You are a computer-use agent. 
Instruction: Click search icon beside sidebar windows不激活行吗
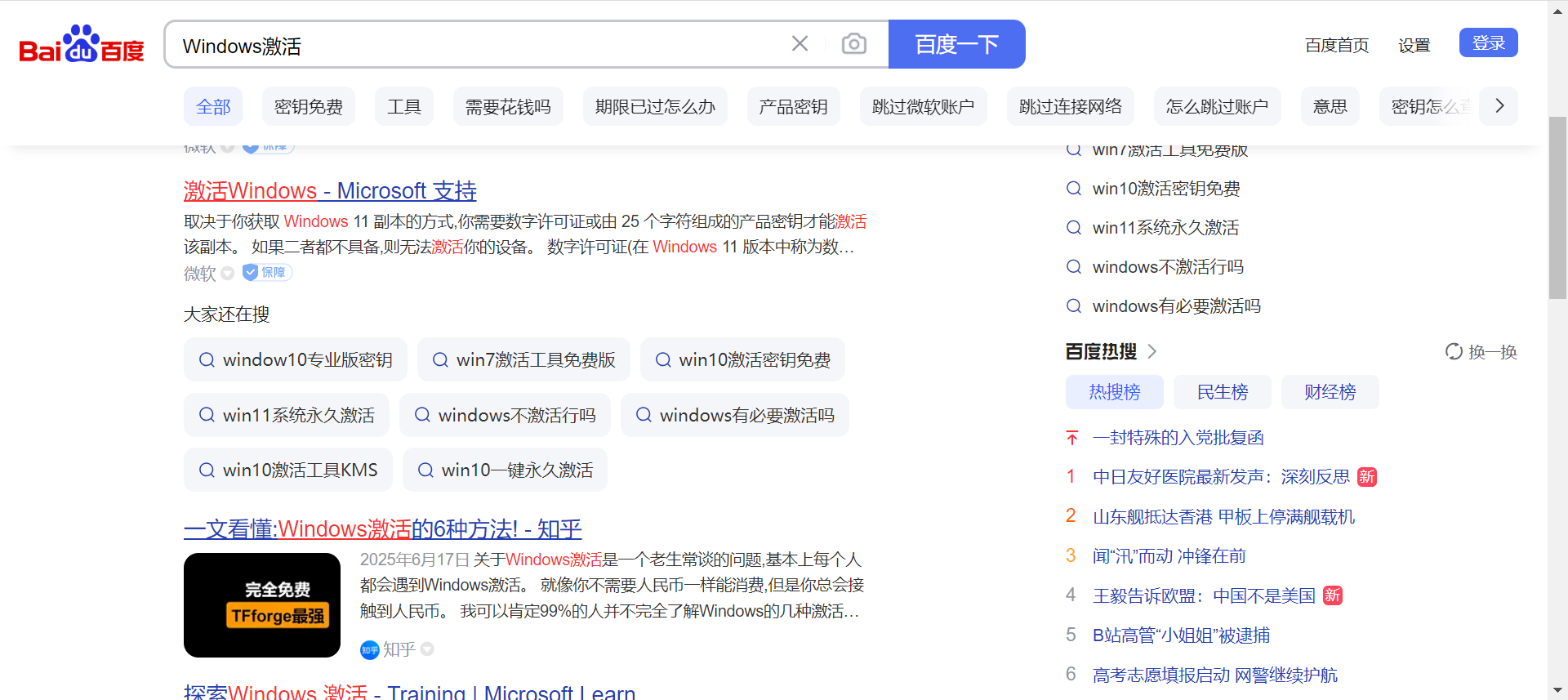point(1074,267)
